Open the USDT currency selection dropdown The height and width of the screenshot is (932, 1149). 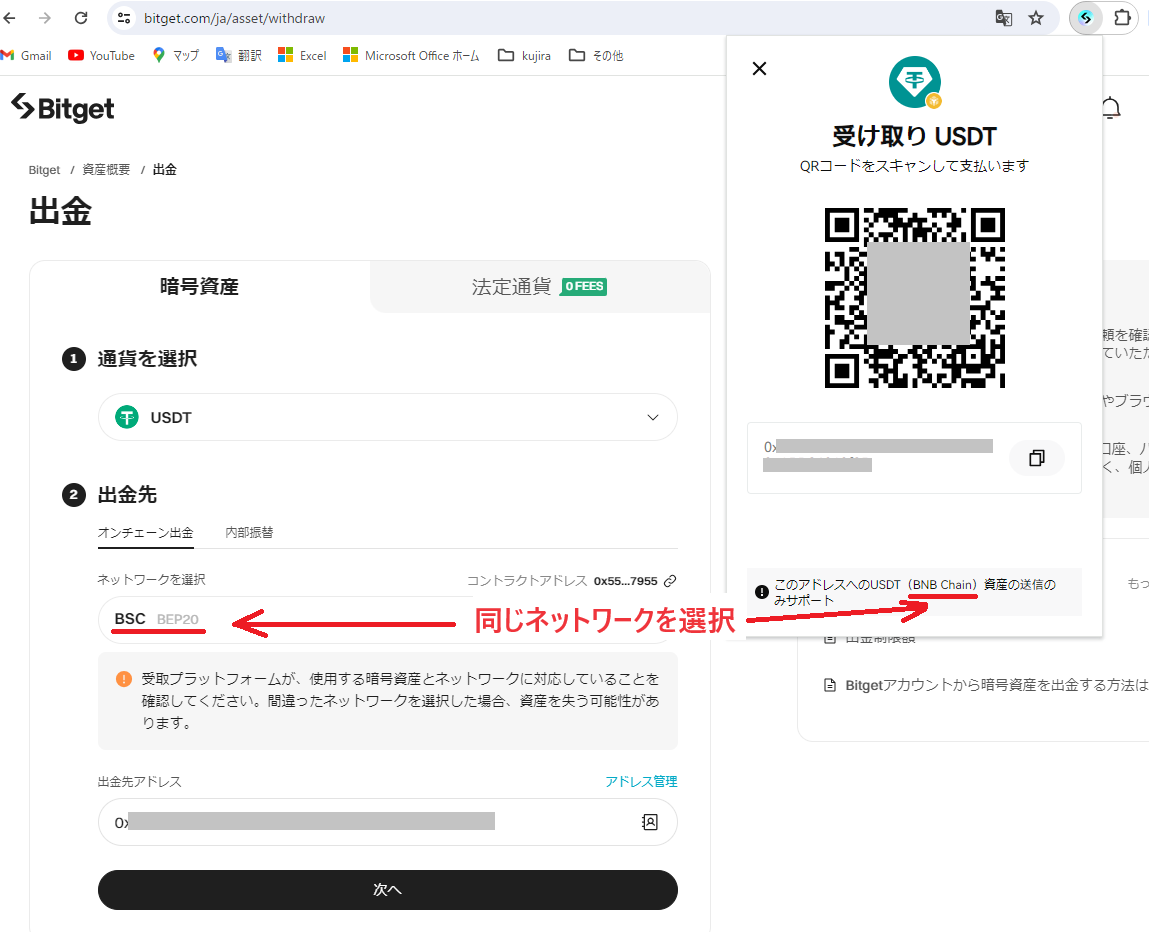[x=388, y=417]
